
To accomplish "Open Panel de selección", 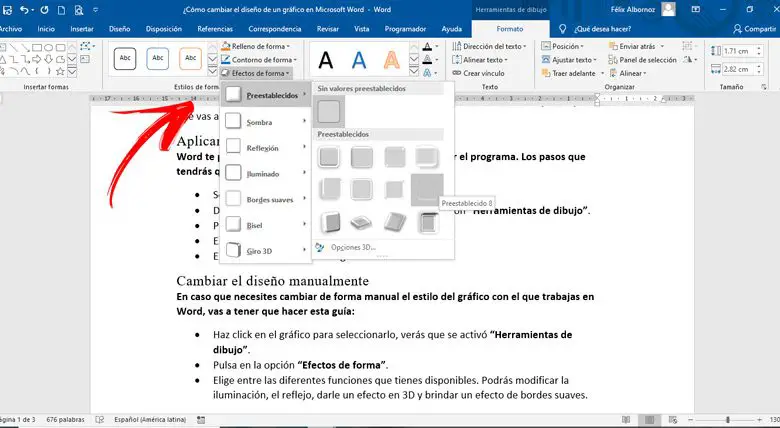I will tap(643, 60).
